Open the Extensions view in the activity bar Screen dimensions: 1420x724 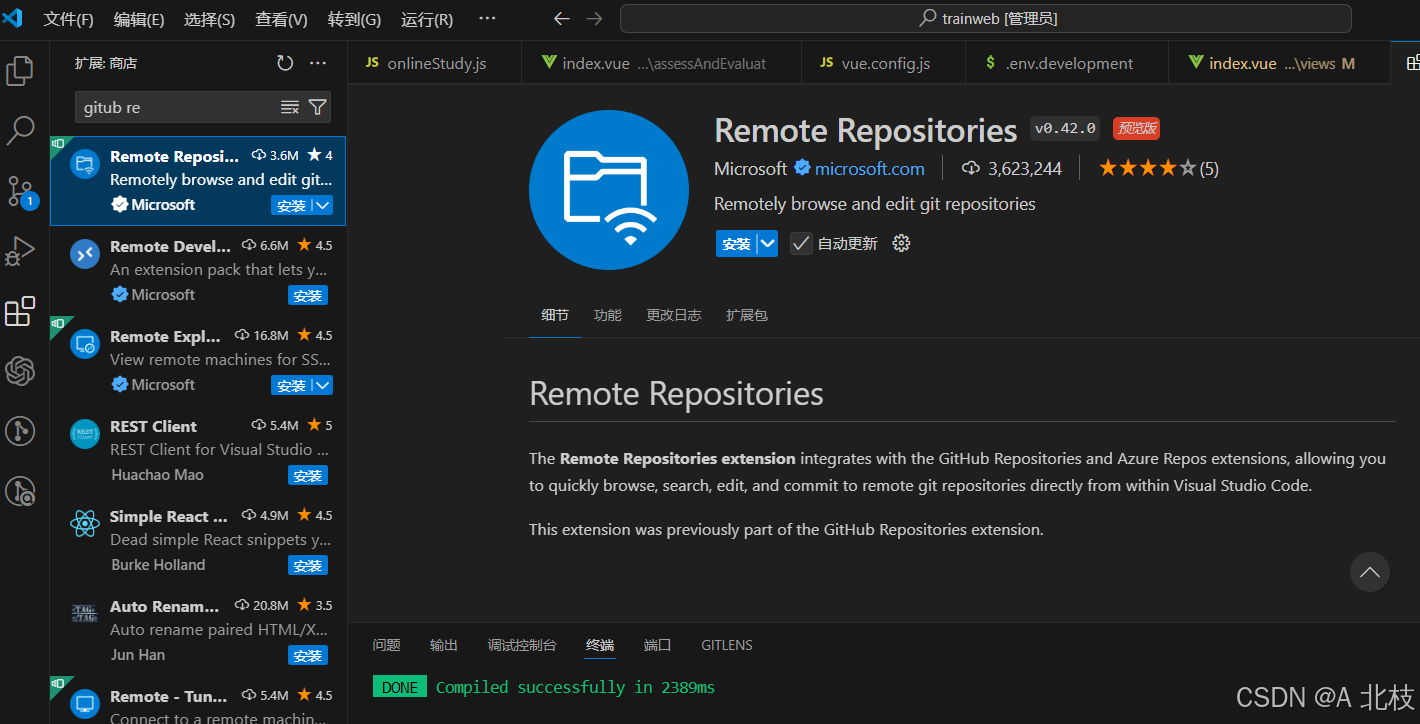pyautogui.click(x=20, y=311)
